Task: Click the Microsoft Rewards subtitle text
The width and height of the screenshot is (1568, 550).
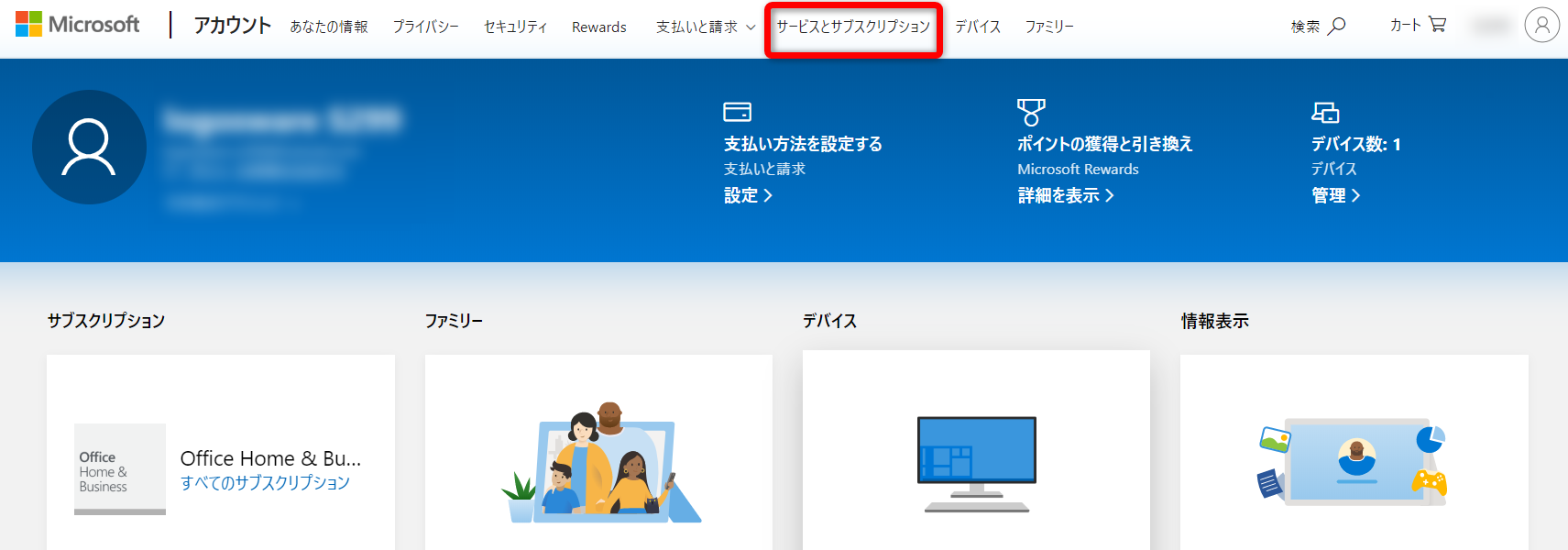Action: point(1078,170)
